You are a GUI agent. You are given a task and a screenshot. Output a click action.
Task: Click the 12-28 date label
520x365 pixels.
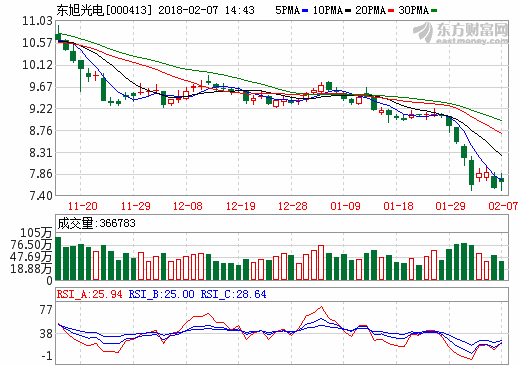tap(293, 206)
